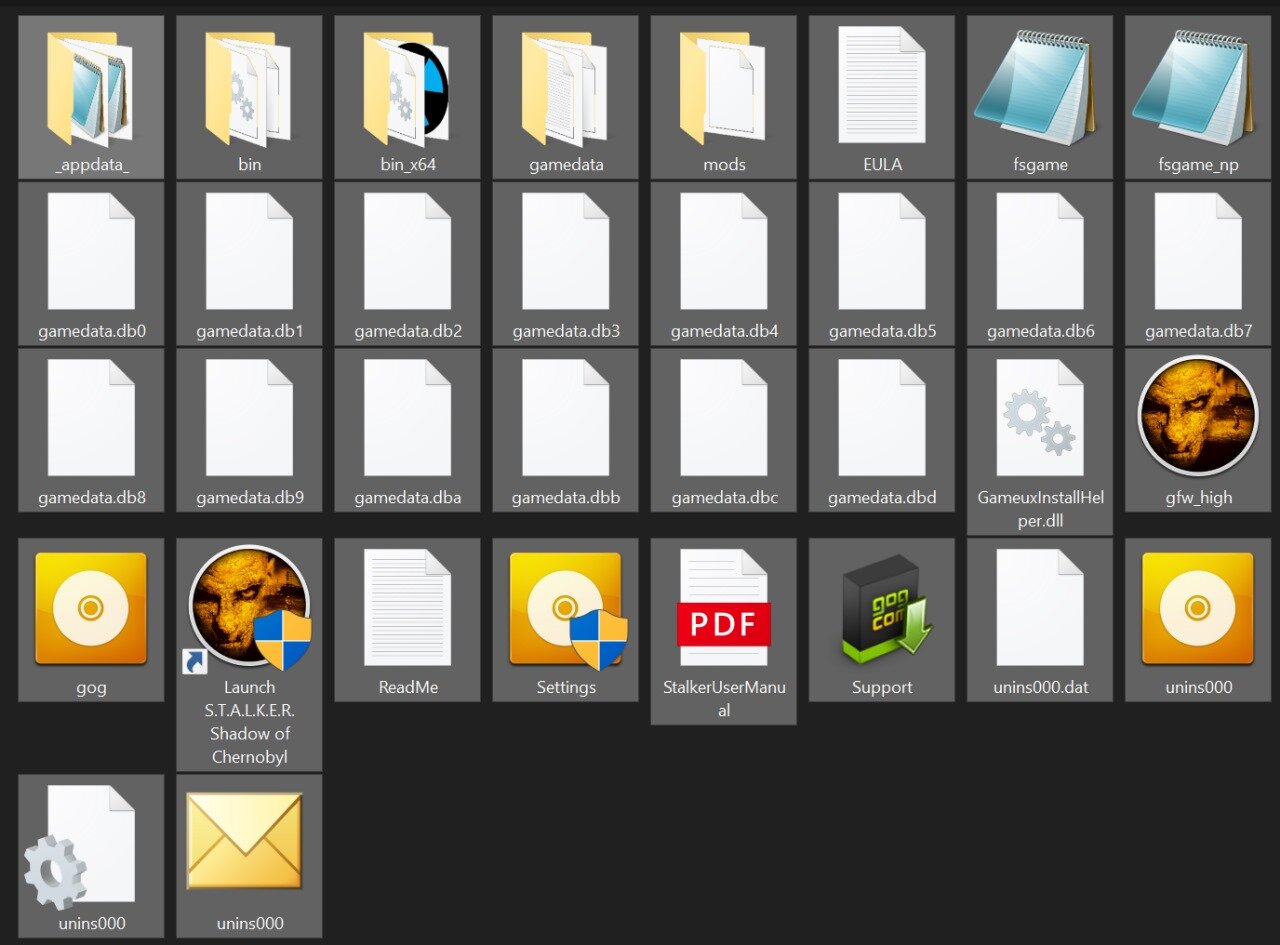Highlight the gamedata.db7 file
Screen dimensions: 1280x945
coord(1197,263)
